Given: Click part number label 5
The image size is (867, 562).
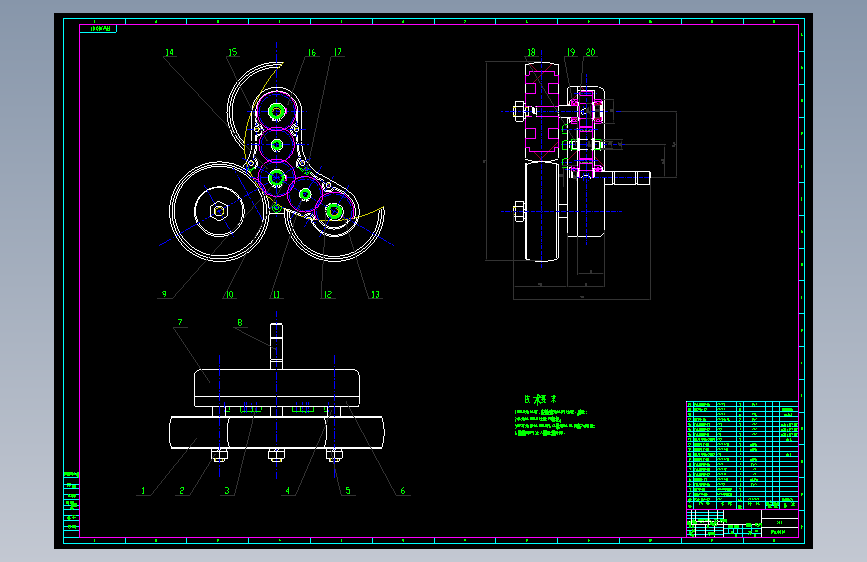Looking at the screenshot, I should [x=347, y=490].
